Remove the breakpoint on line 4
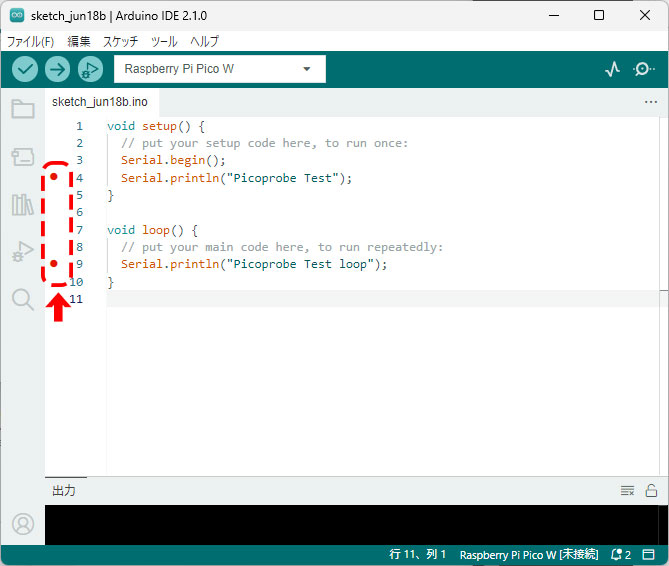The image size is (669, 566). (54, 177)
